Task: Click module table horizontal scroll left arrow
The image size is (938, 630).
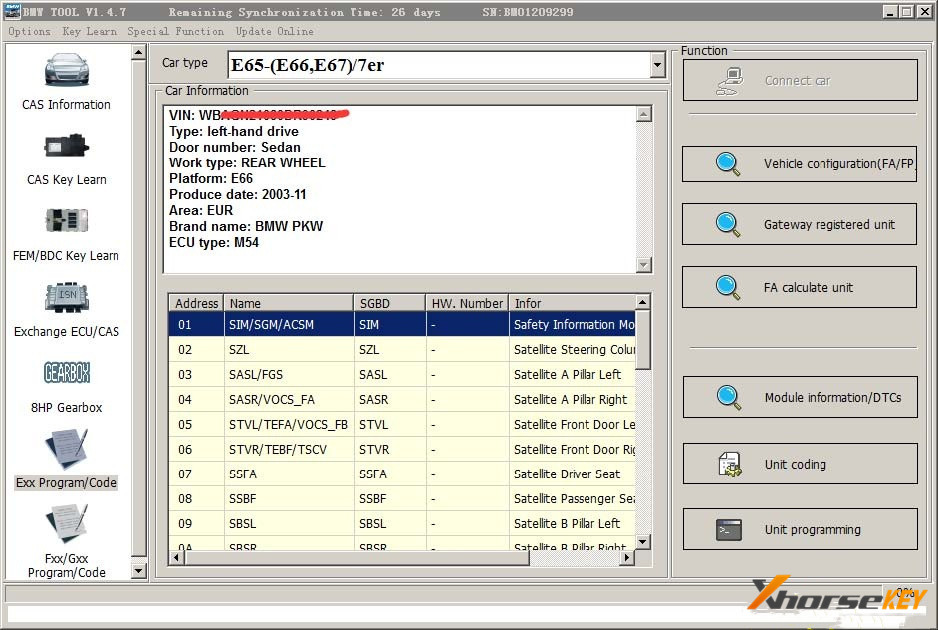Action: pyautogui.click(x=176, y=558)
